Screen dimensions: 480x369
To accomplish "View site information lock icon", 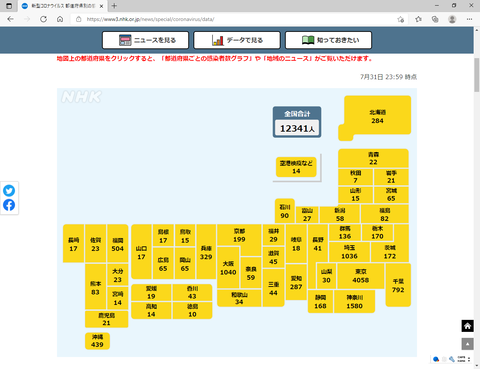I will [x=79, y=19].
